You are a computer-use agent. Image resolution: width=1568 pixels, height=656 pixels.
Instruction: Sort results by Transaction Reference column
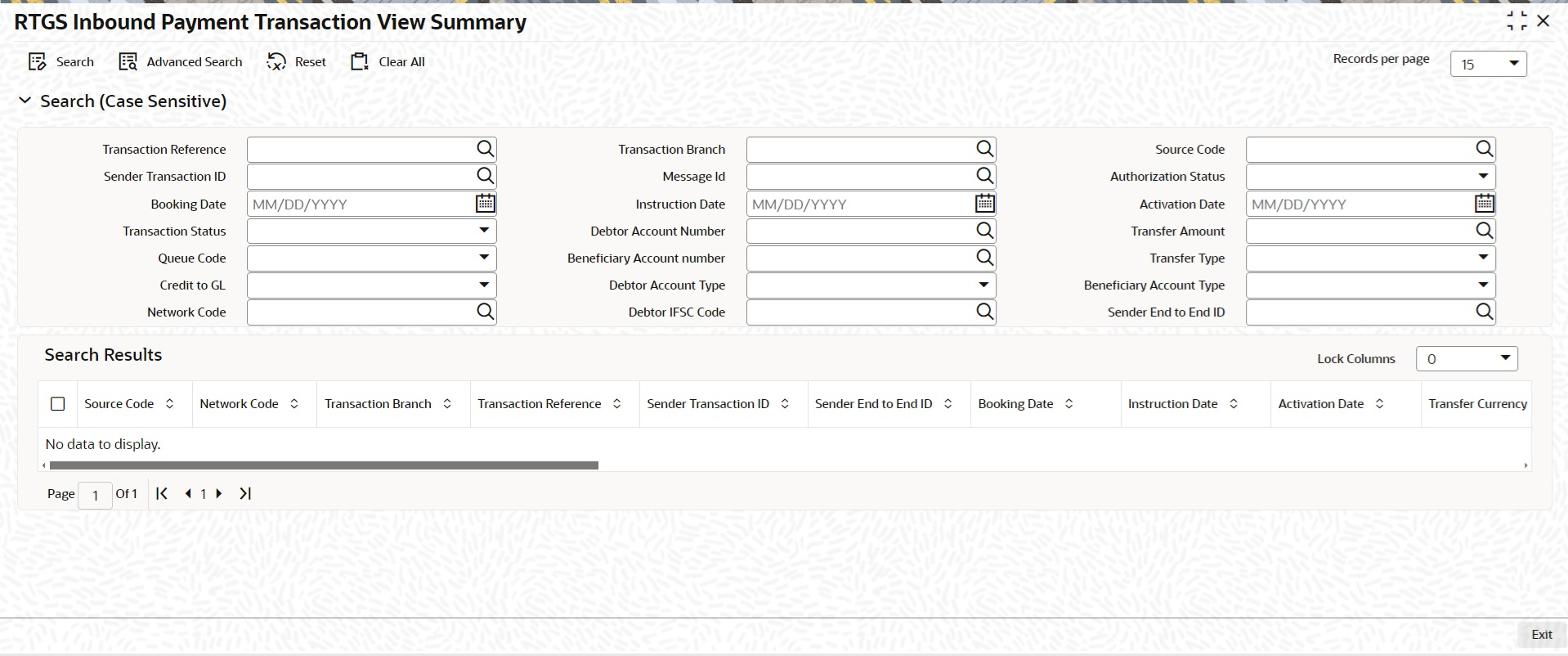click(x=616, y=404)
